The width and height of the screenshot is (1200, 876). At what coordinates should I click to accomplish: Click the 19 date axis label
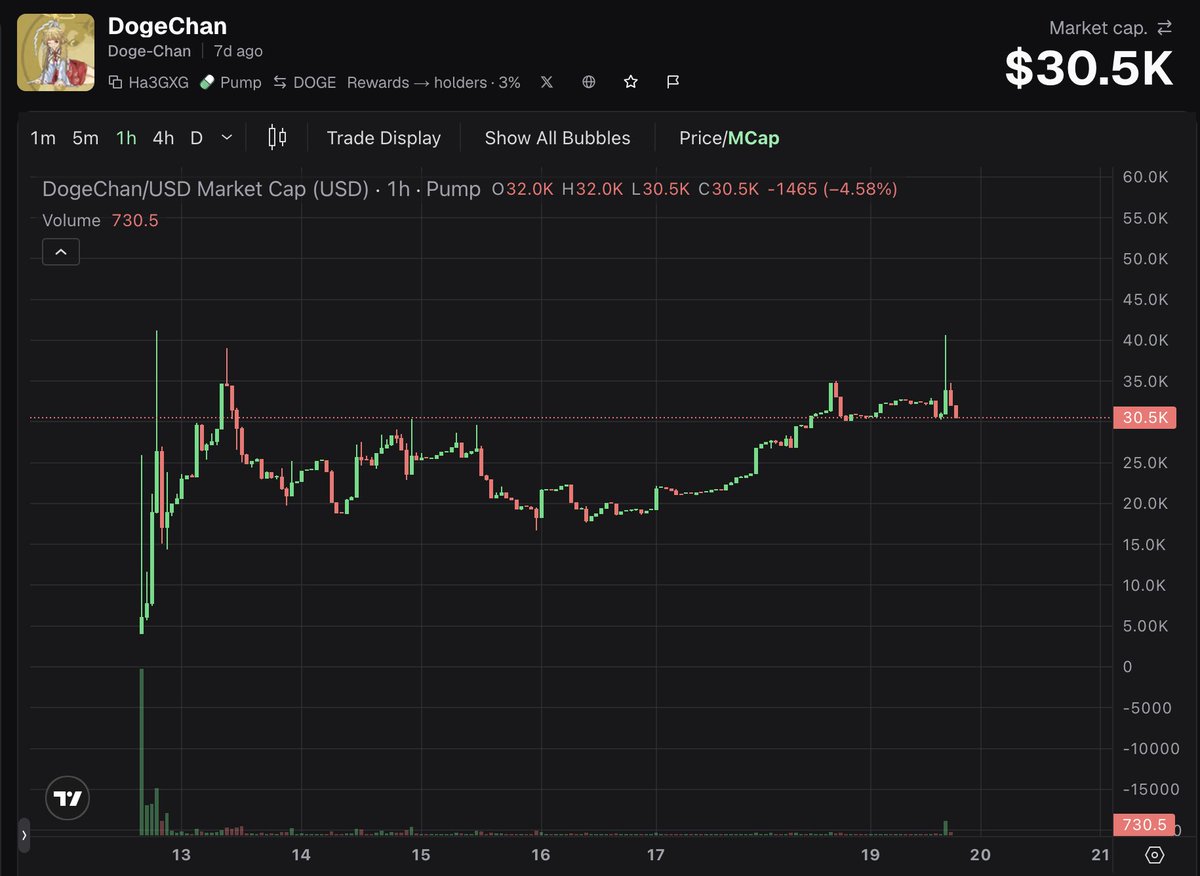pyautogui.click(x=869, y=855)
